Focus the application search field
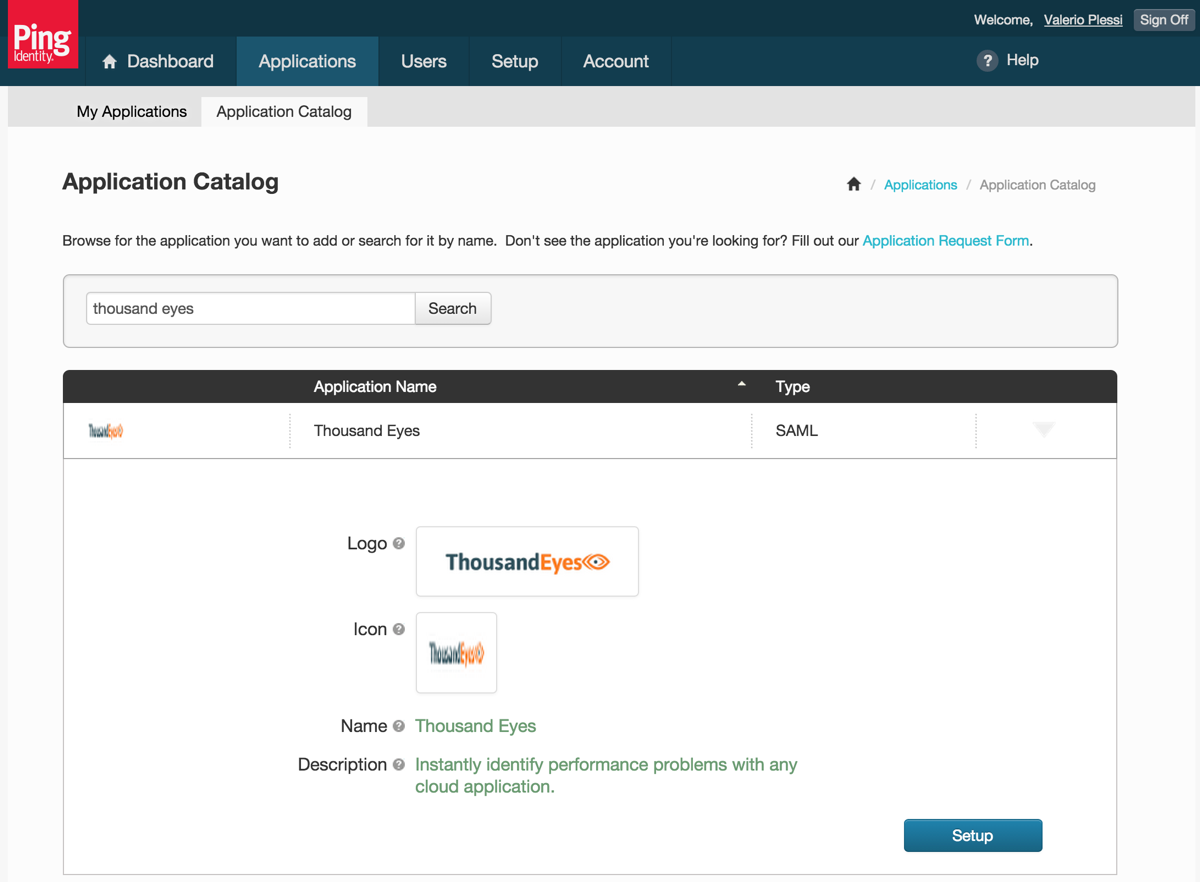 point(250,308)
